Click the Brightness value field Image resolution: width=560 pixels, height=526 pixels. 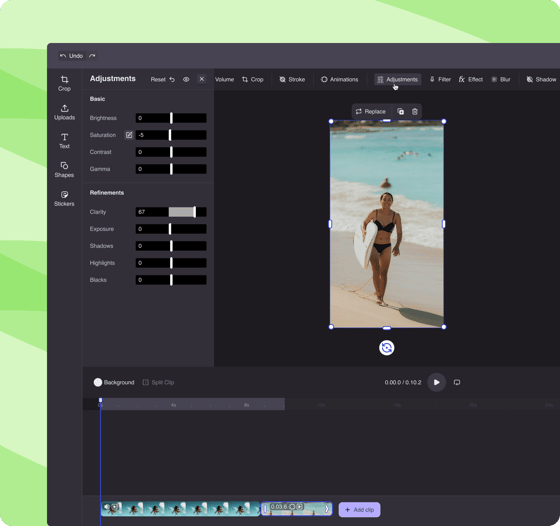(x=140, y=118)
